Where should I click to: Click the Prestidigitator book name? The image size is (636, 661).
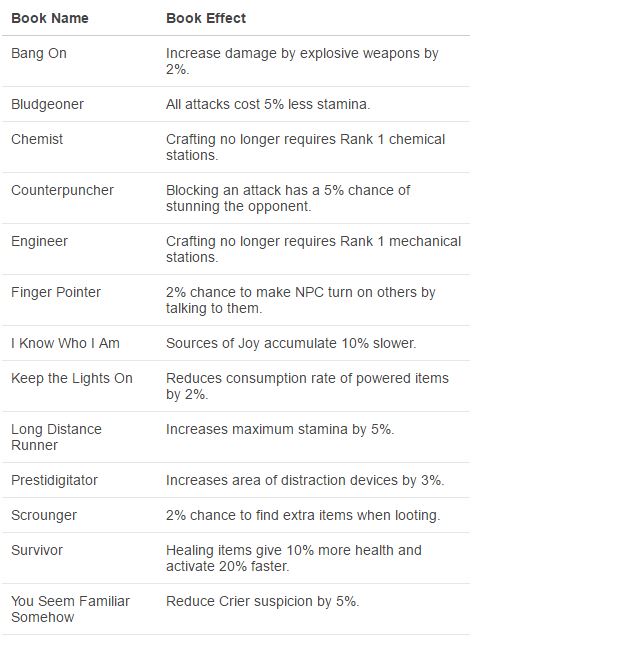point(54,480)
